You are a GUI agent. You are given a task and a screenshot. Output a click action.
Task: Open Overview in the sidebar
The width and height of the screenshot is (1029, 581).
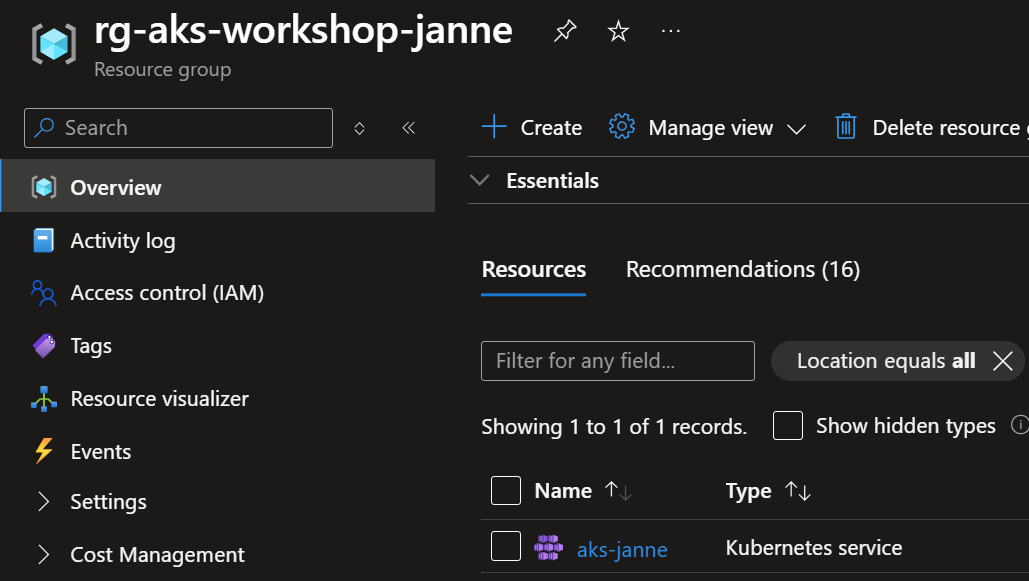[217, 185]
